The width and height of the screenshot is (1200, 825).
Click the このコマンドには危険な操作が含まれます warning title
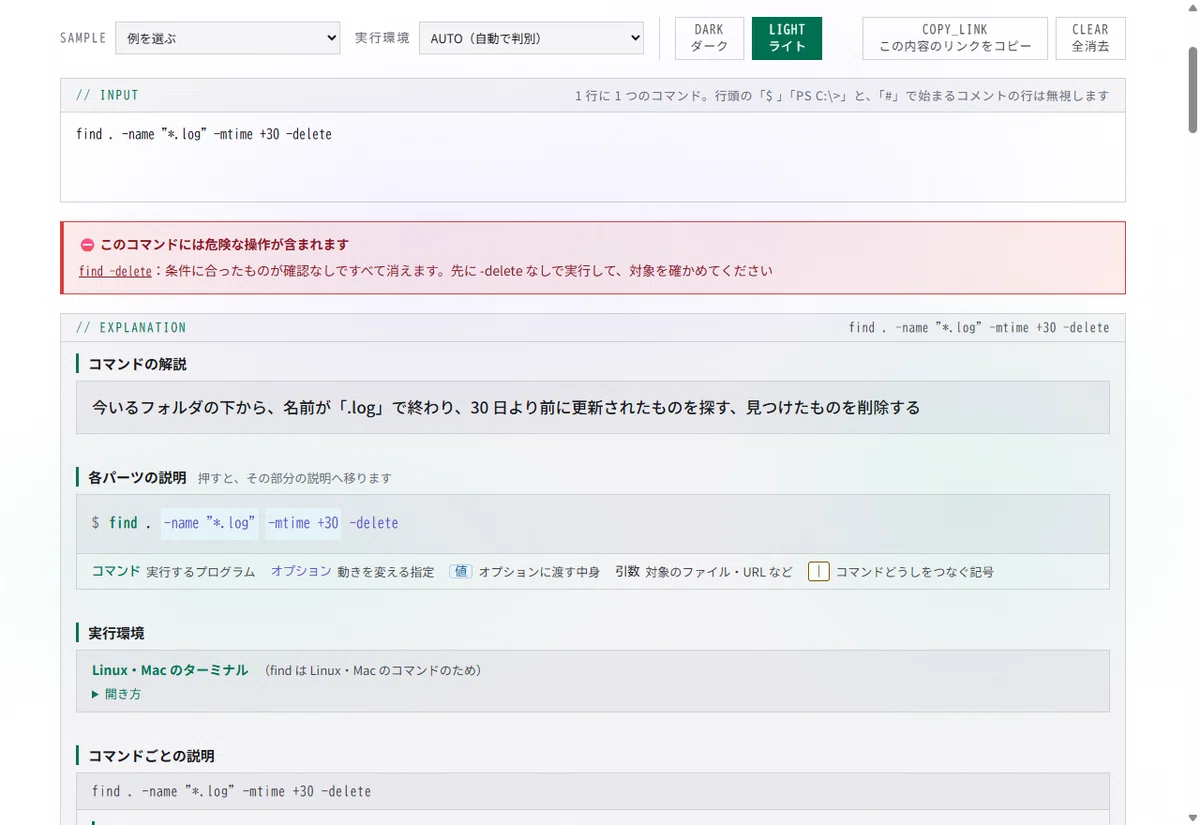point(224,245)
